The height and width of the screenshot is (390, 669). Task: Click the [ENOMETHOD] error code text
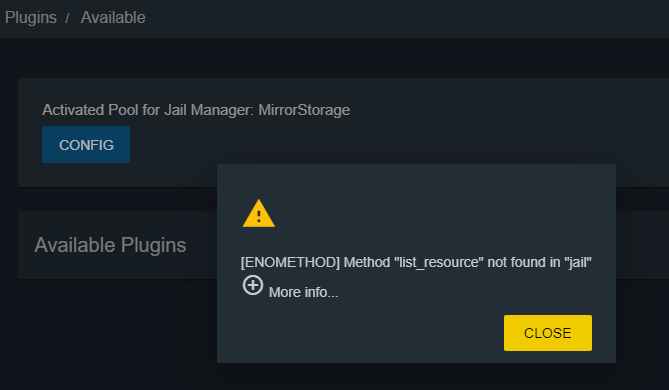(290, 262)
